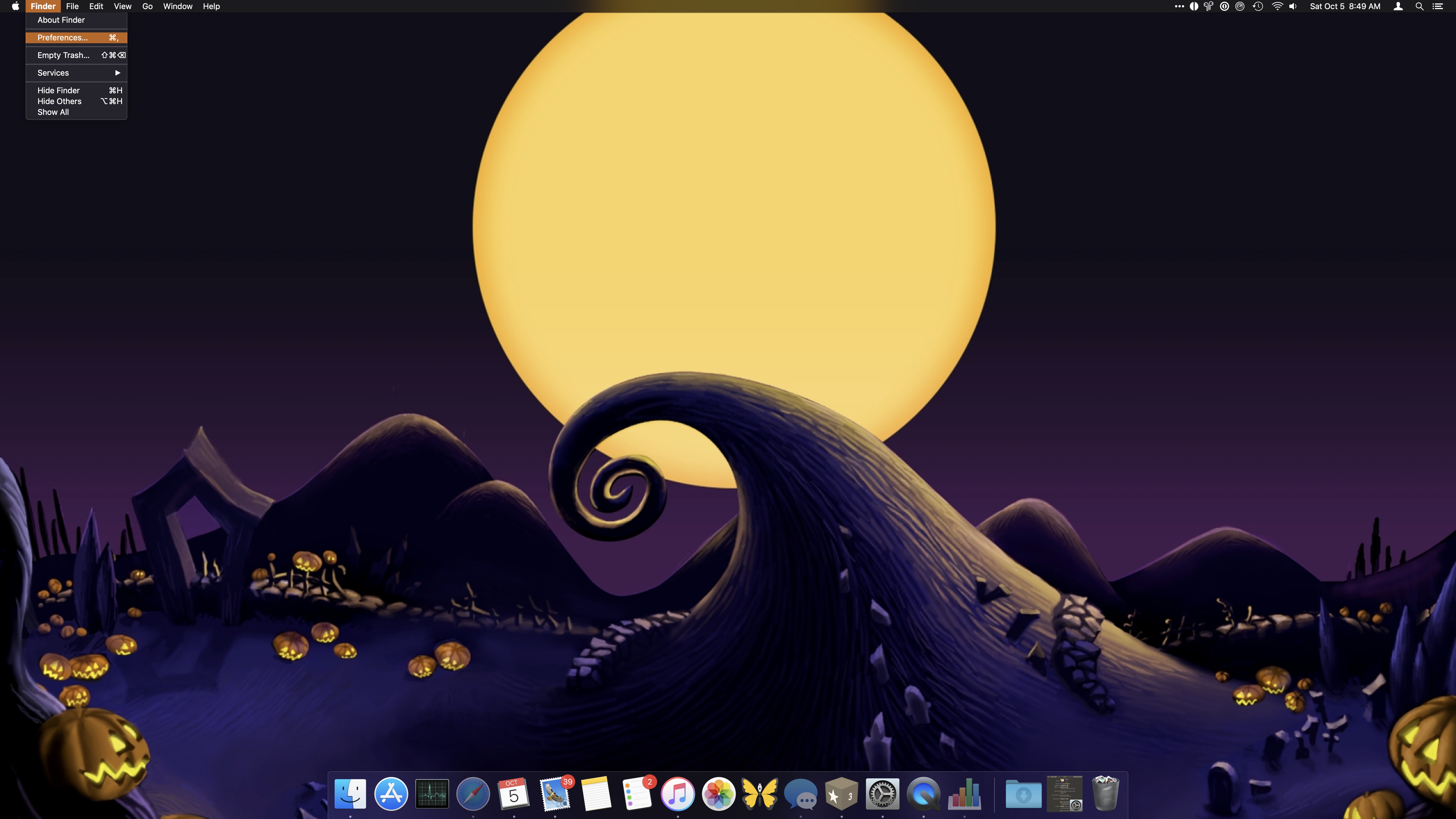The image size is (1456, 819).
Task: Open the Reeder 3 box icon
Action: [x=842, y=794]
